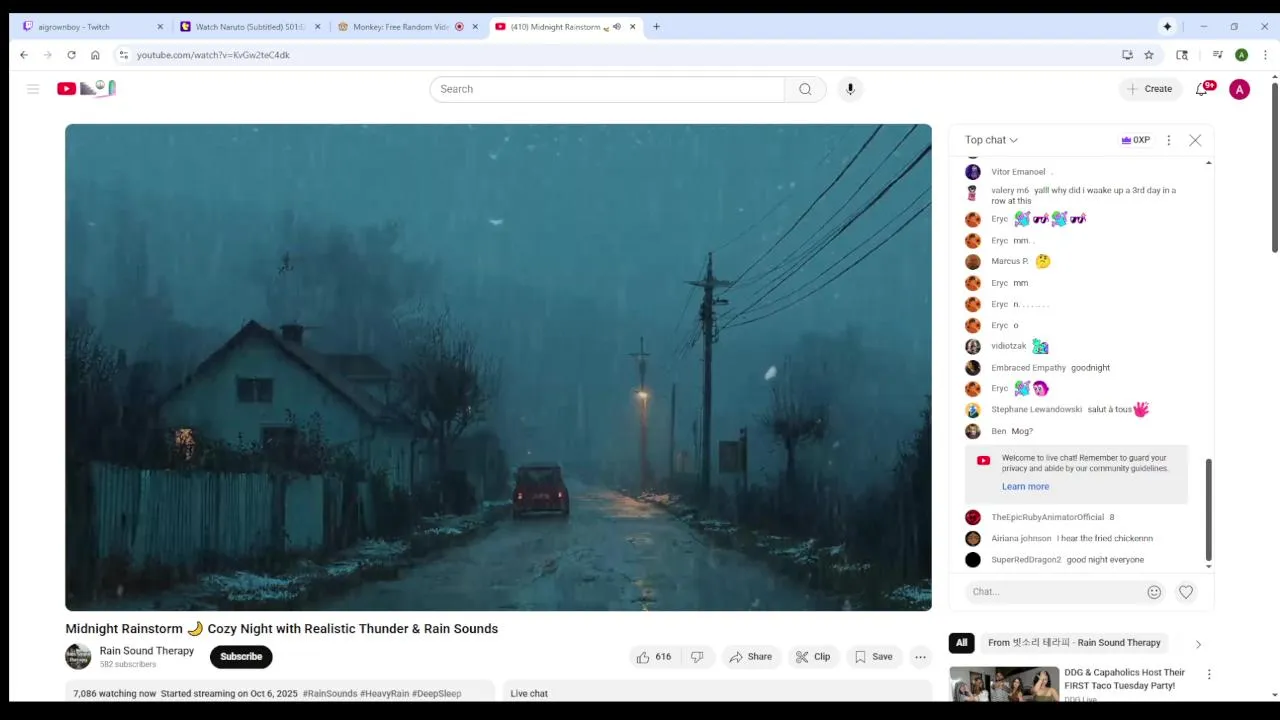Click chat user Airiana johnson
Image resolution: width=1280 pixels, height=720 pixels.
coord(1021,539)
